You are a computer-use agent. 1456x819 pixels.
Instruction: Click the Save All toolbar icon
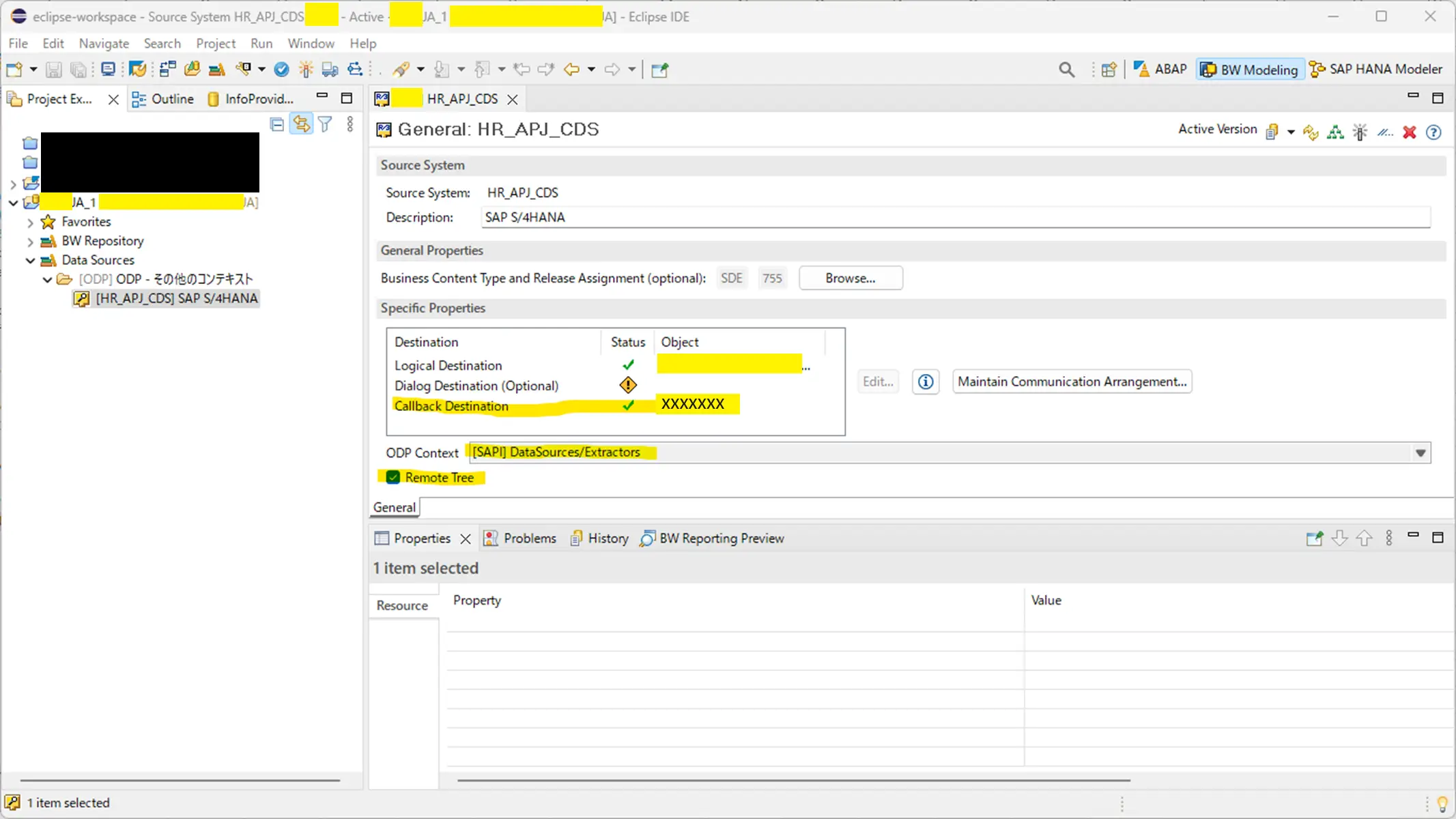(x=78, y=70)
